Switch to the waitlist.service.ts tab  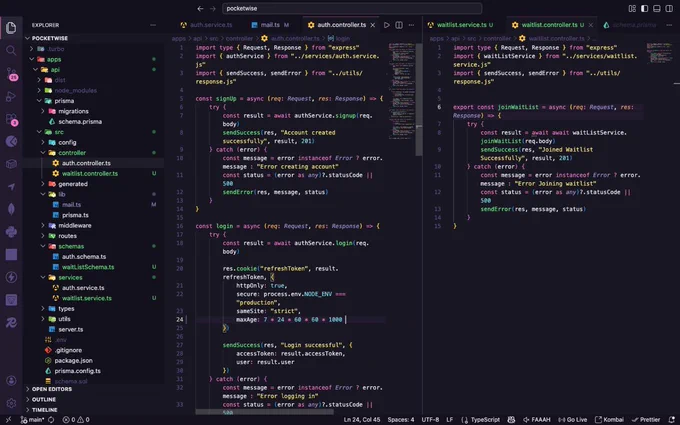pos(461,25)
